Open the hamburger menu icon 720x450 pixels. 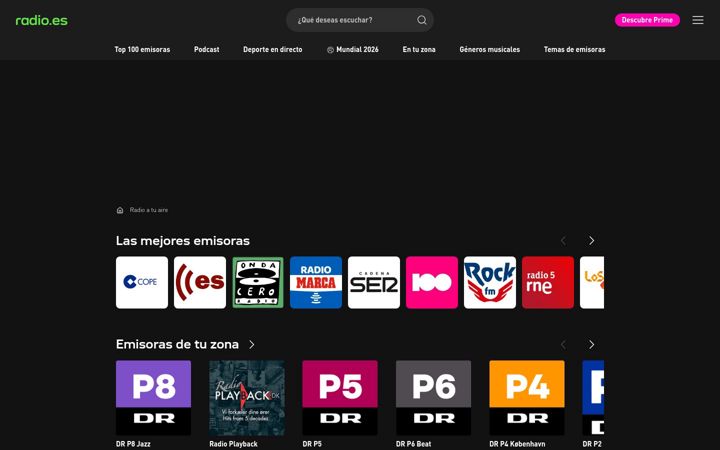(698, 20)
